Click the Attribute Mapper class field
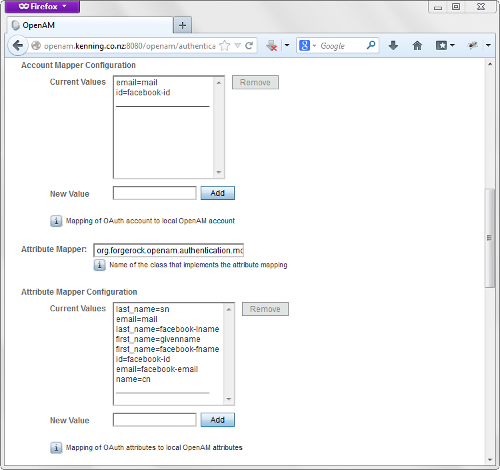Image resolution: width=500 pixels, height=470 pixels. [169, 250]
